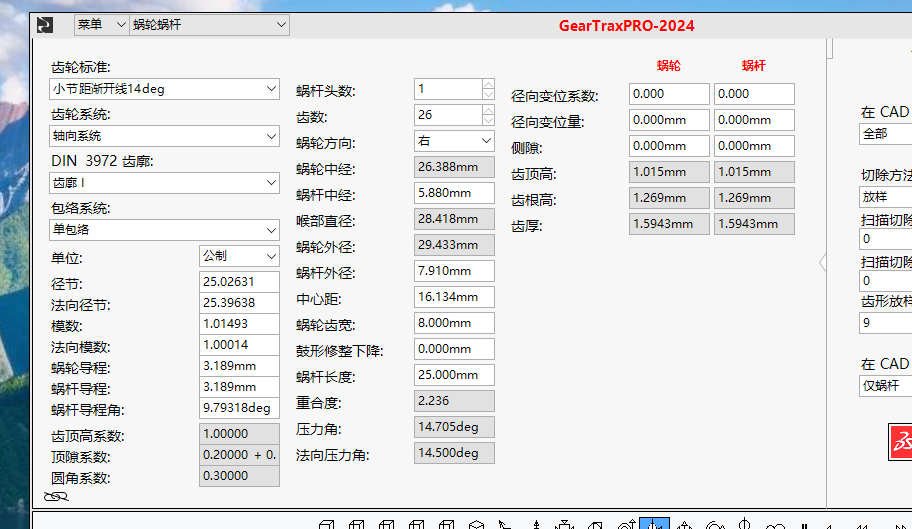Screen dimensions: 912x529
Task: Click the 蜗杆 齿根高 value 1.269mm
Action: coord(754,198)
